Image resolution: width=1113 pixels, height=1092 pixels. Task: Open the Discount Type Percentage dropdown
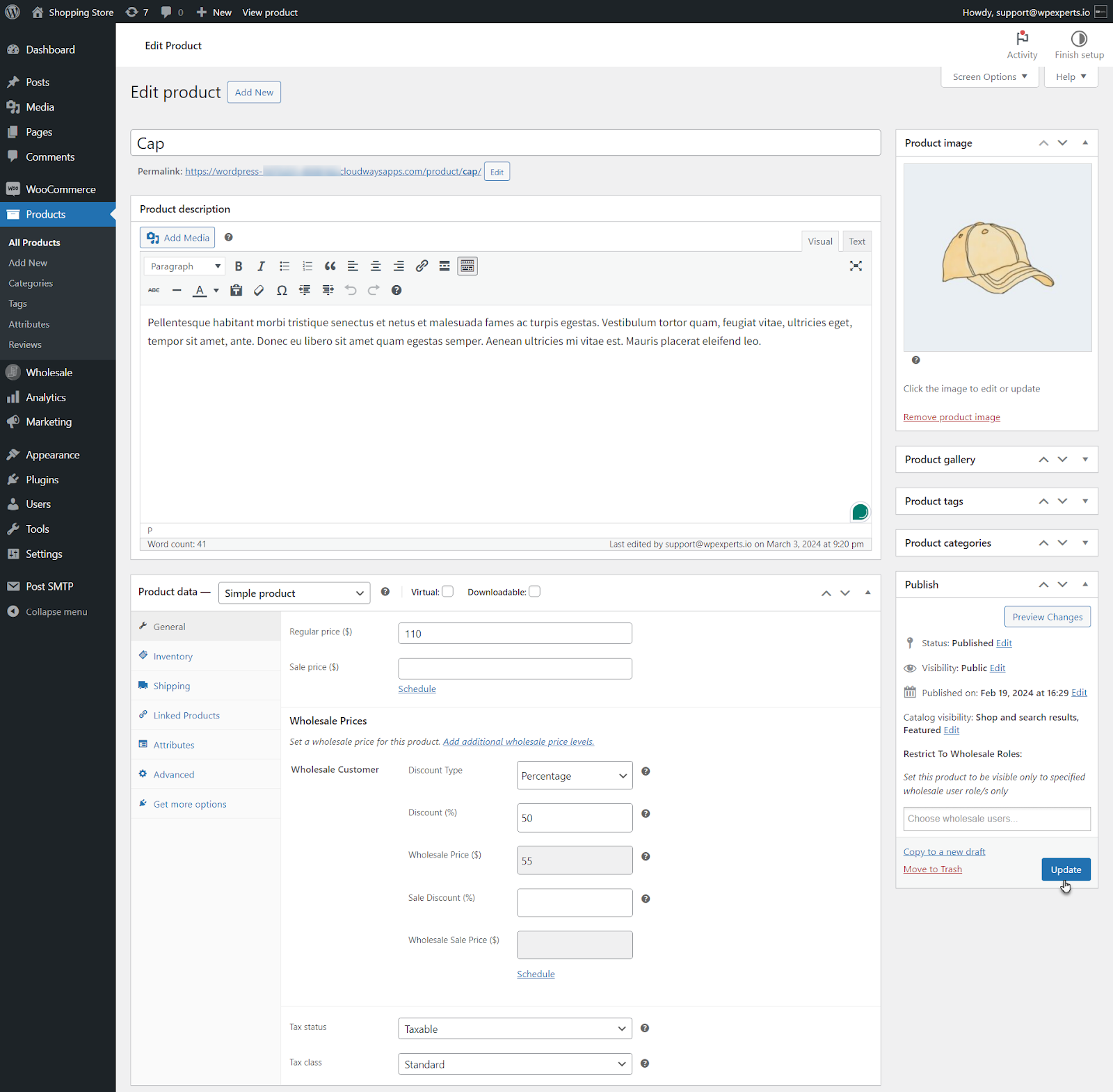coord(575,776)
